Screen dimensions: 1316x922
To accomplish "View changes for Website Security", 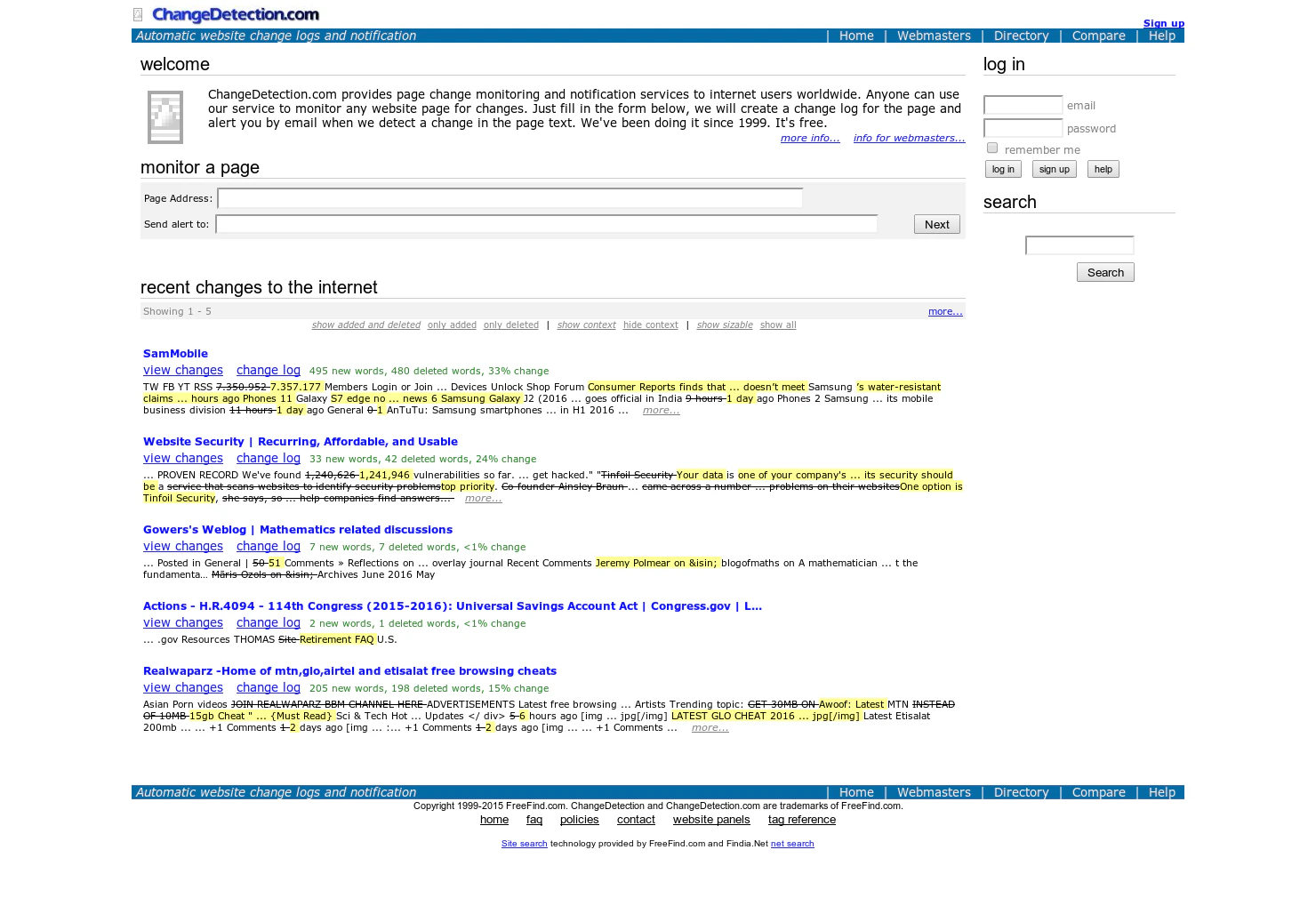I will pos(183,458).
